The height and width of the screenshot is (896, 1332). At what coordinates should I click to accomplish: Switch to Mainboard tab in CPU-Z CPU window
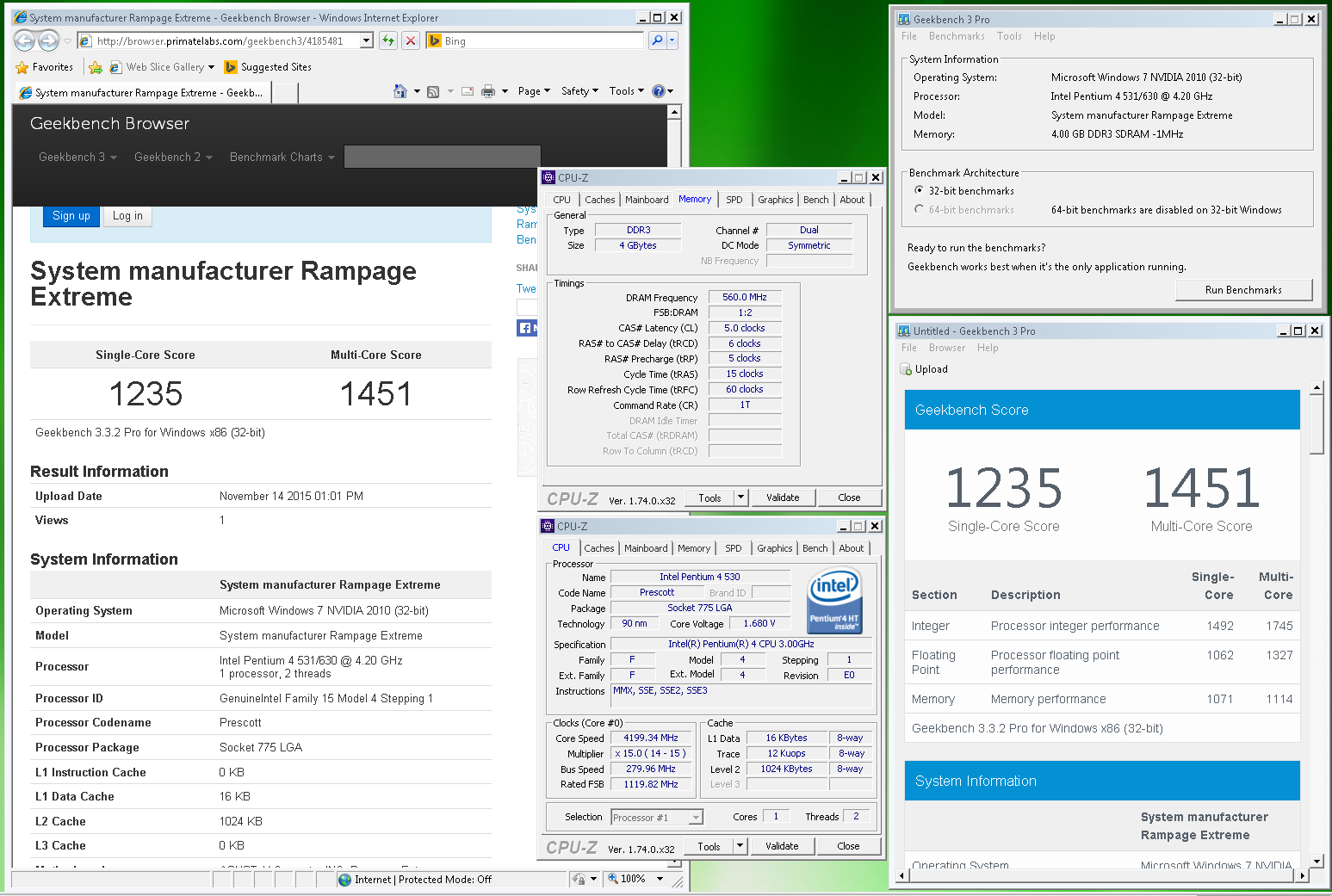click(646, 548)
